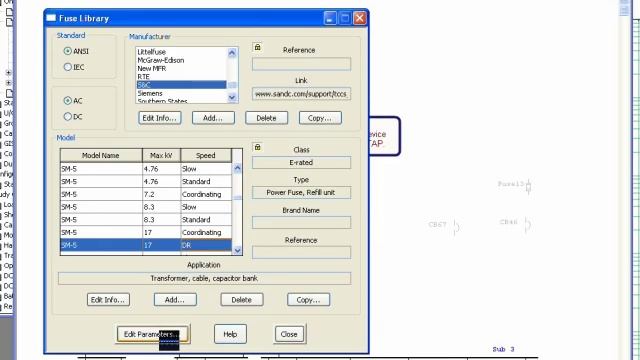Viewport: 640px width, 360px height.
Task: Click the Close button in dialog
Action: (x=289, y=334)
